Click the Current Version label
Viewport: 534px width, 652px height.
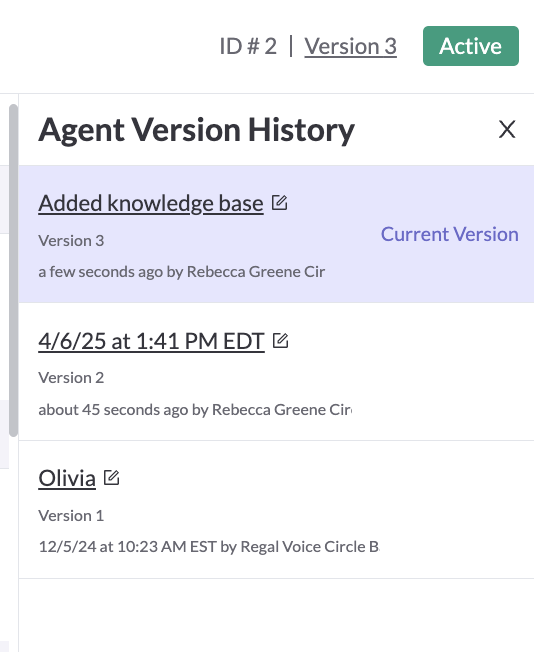pos(450,234)
